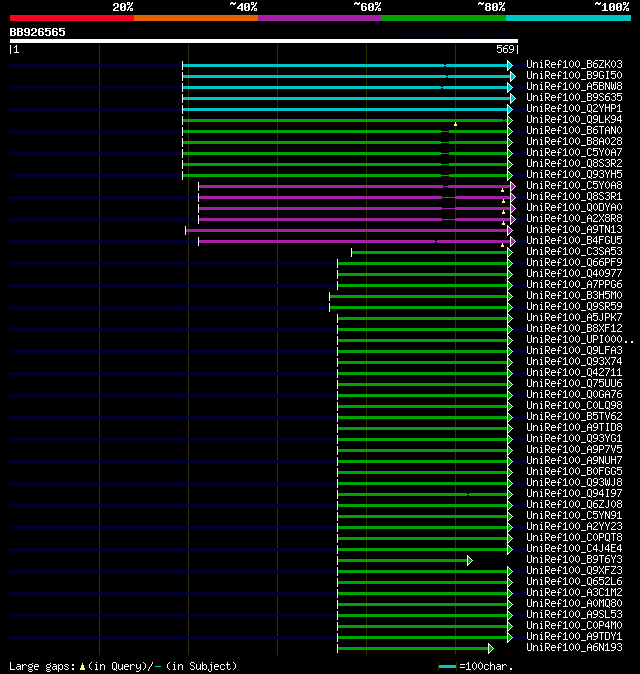This screenshot has height=674, width=640.
Task: Click the UniRef100_C4J4E4 label
Action: (x=574, y=548)
